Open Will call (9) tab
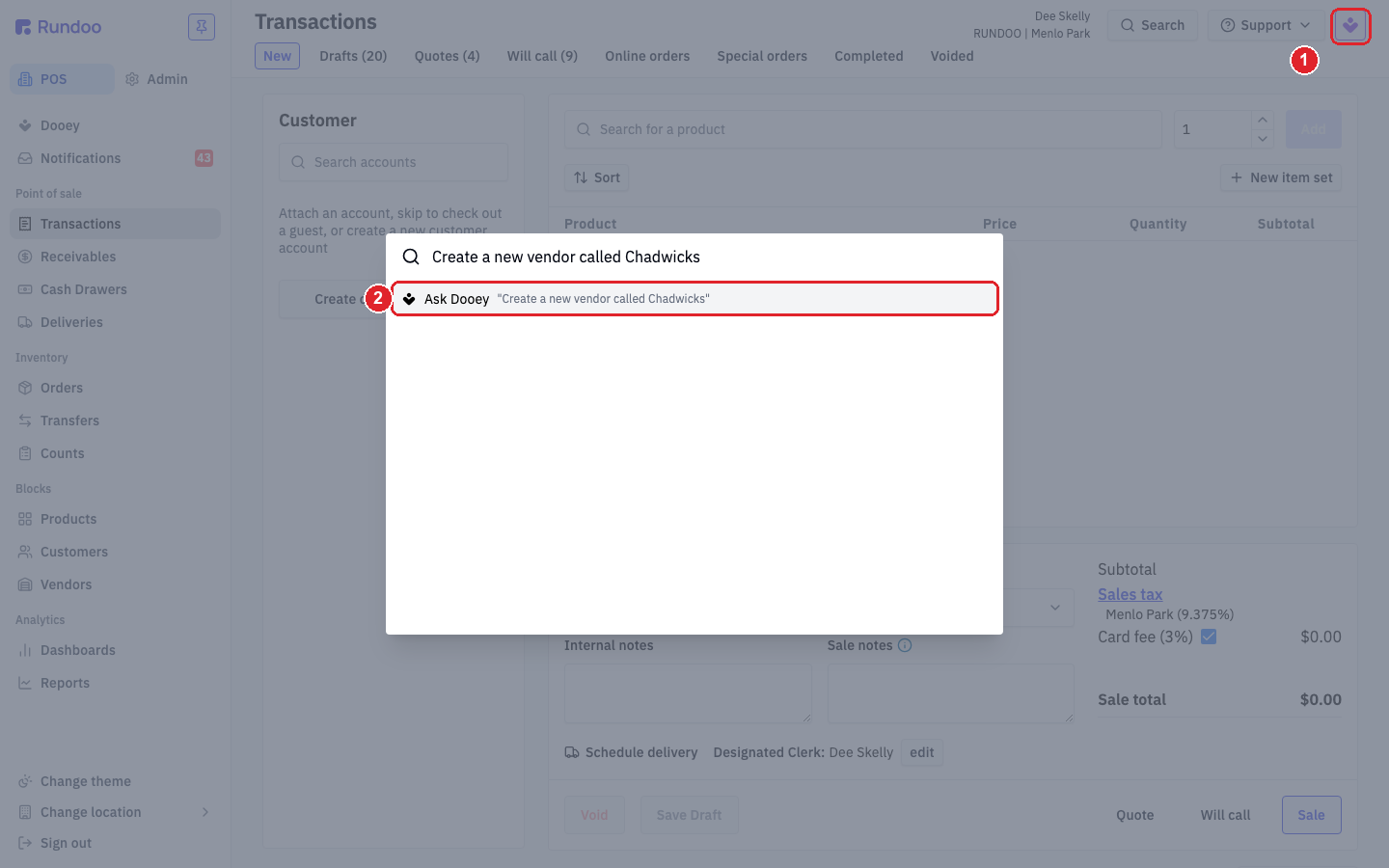 [542, 56]
